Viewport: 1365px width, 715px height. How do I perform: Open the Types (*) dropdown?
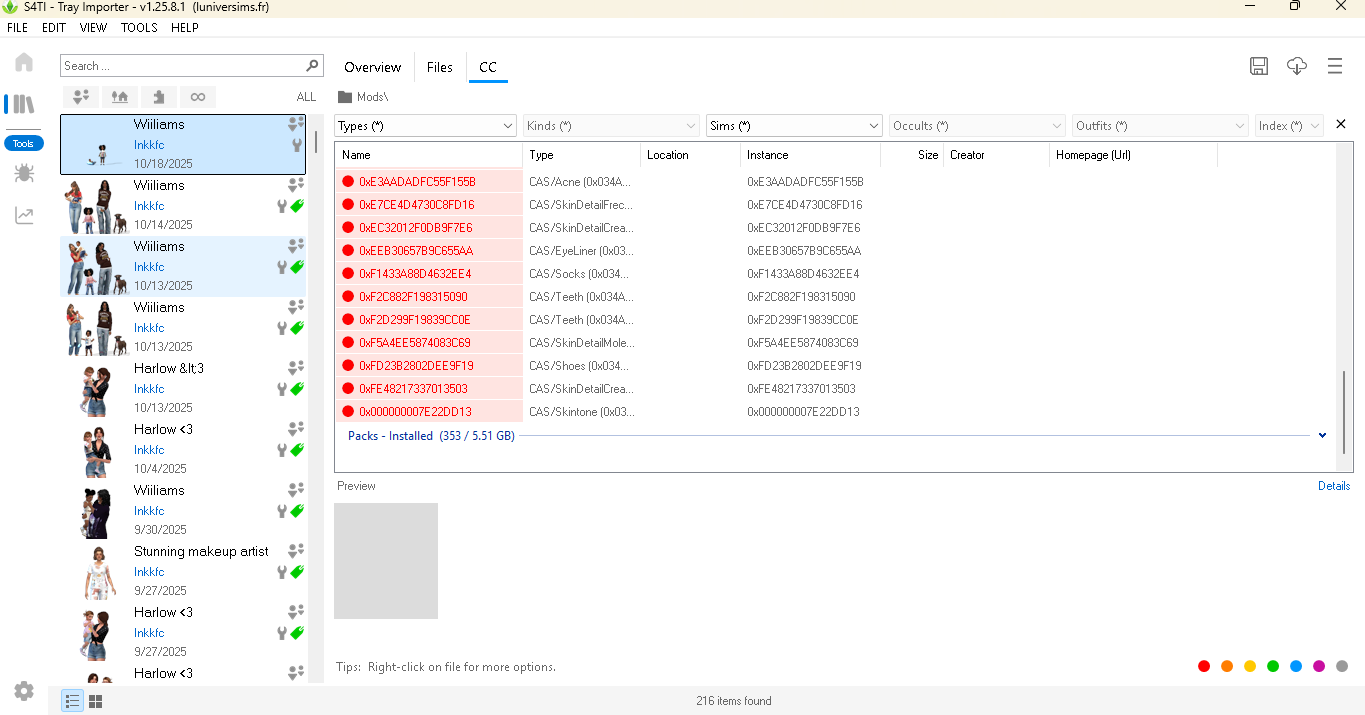coord(425,126)
